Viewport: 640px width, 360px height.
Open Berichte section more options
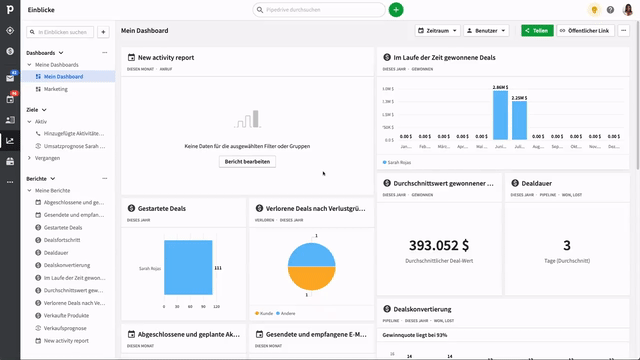pyautogui.click(x=105, y=178)
